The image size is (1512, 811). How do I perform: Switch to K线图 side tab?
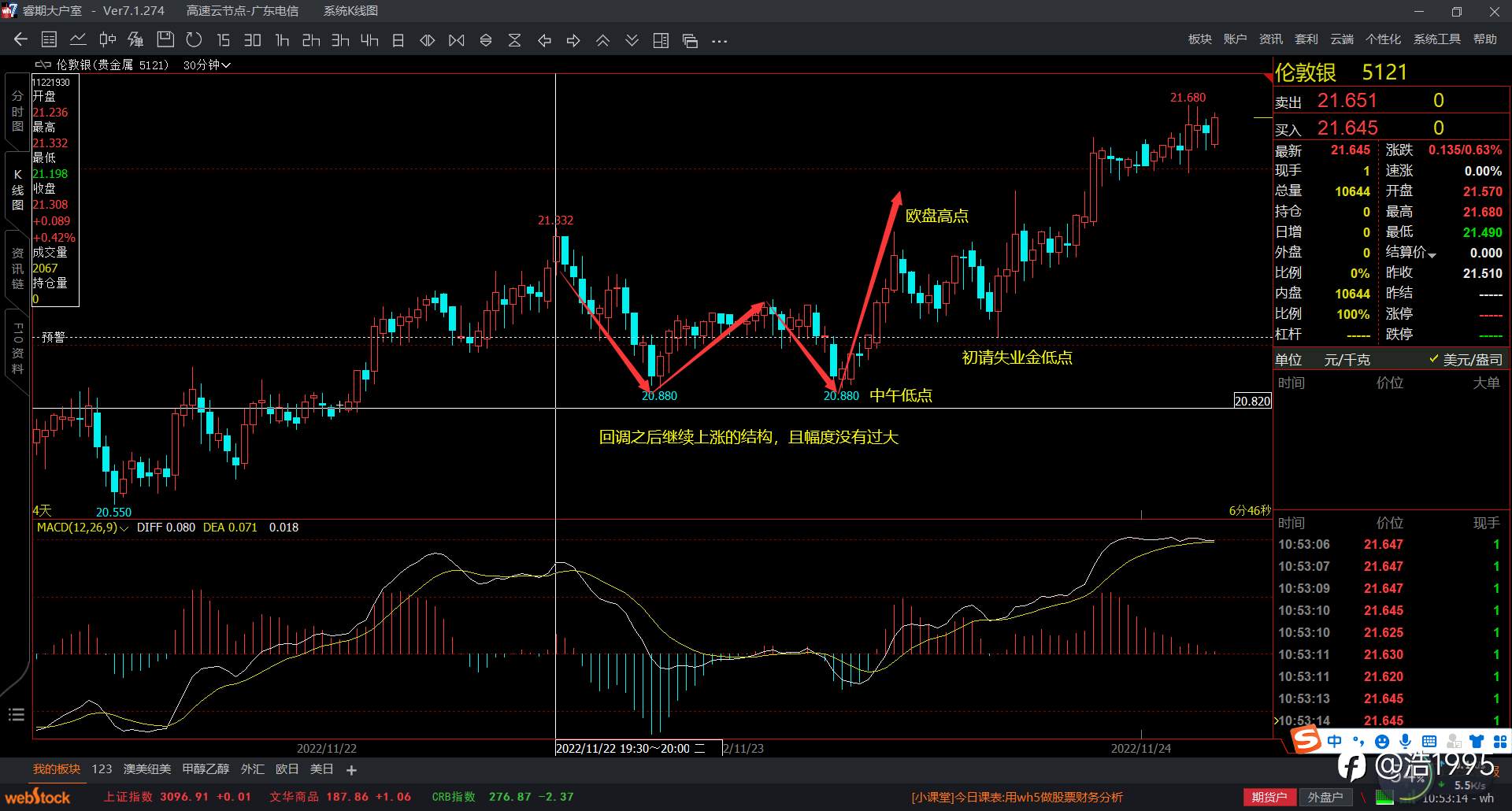(x=17, y=190)
